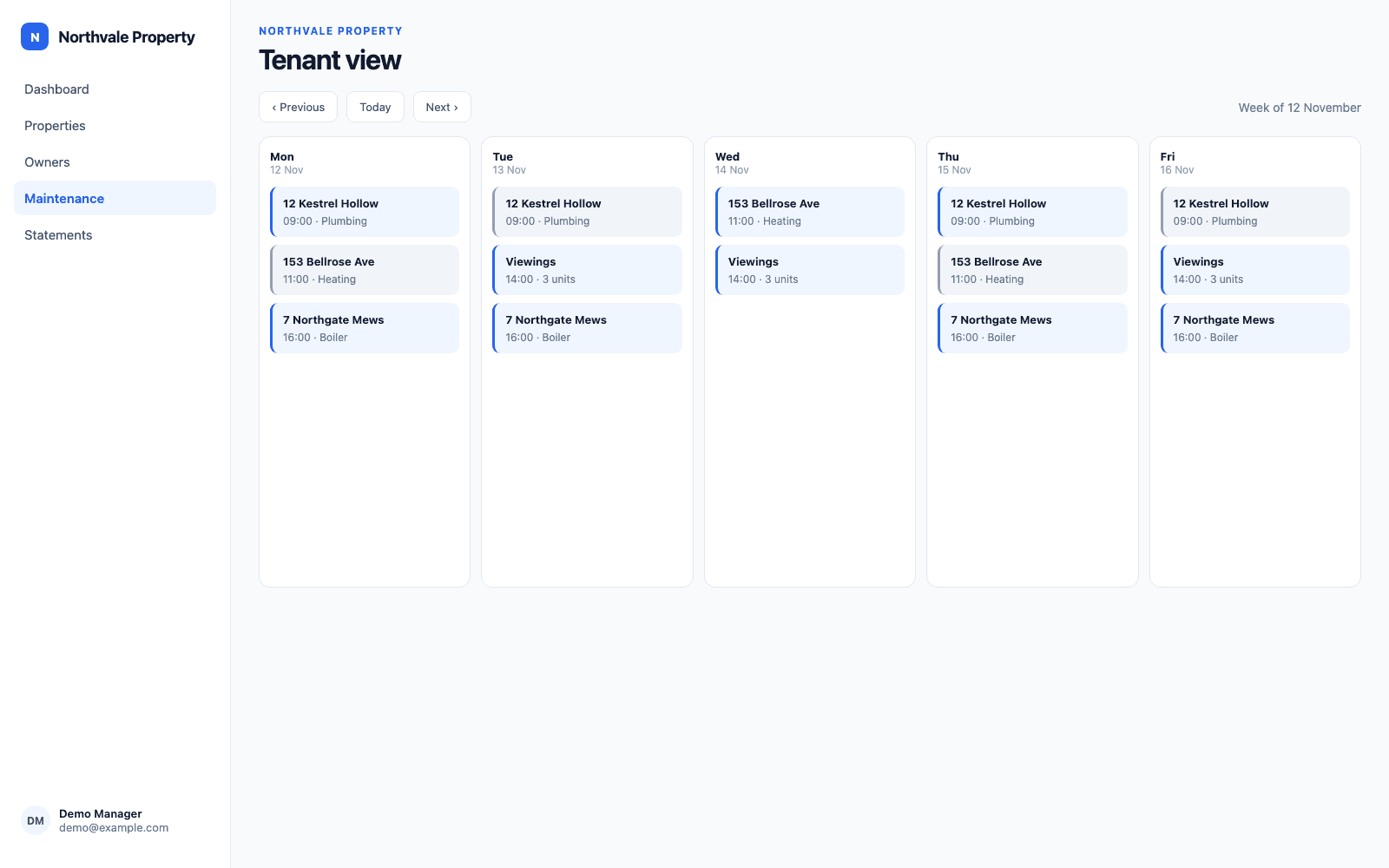This screenshot has height=868, width=1389.
Task: Open Monday 12 Kestrel Hollow plumbing job
Action: [x=365, y=212]
